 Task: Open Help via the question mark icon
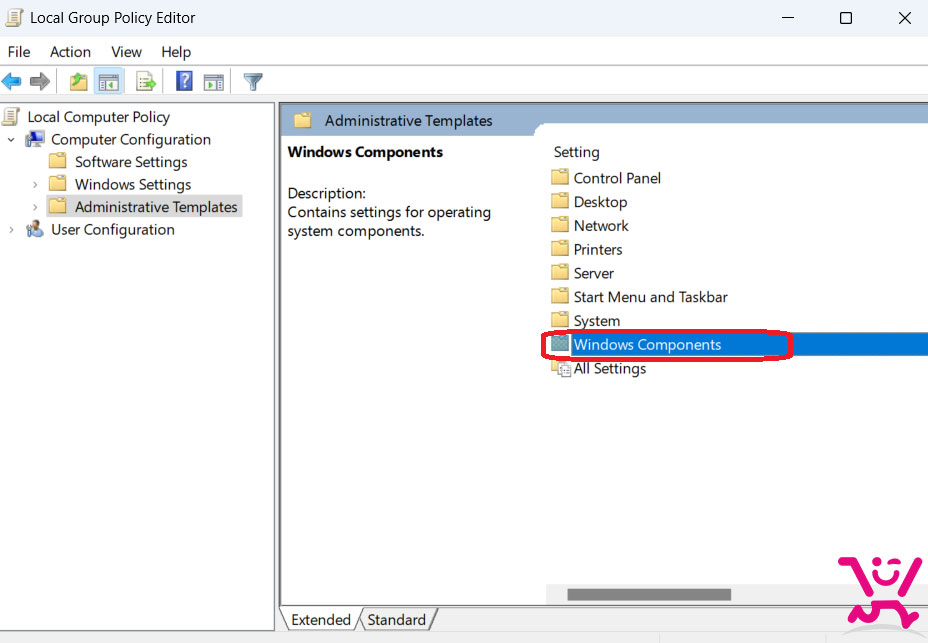184,81
